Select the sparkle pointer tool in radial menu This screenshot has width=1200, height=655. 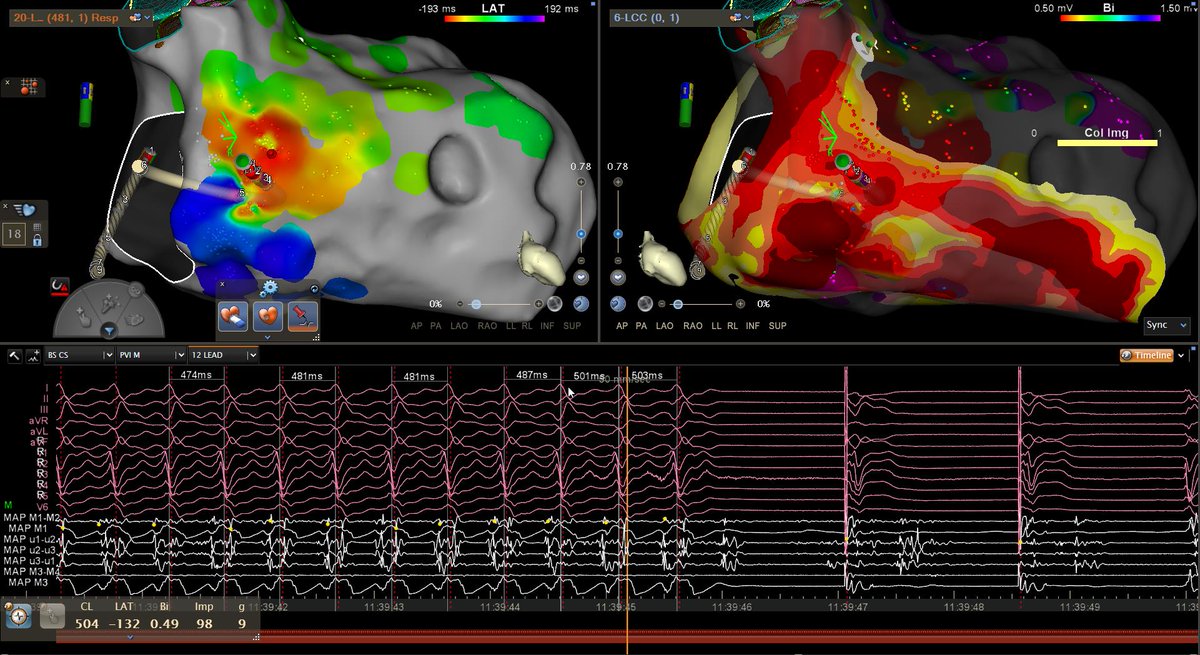point(108,304)
